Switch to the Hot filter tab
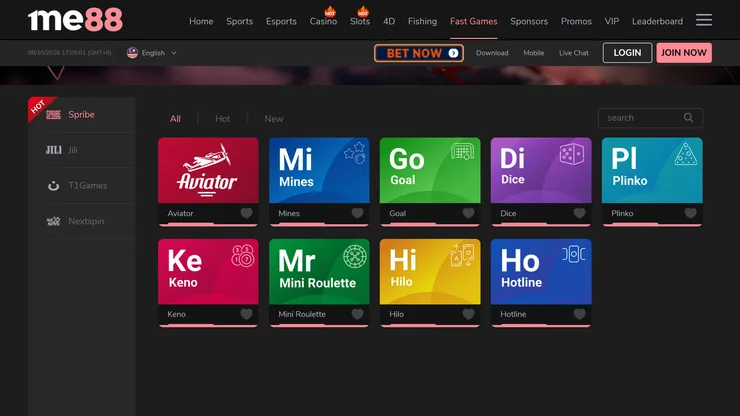The image size is (740, 416). [x=223, y=119]
